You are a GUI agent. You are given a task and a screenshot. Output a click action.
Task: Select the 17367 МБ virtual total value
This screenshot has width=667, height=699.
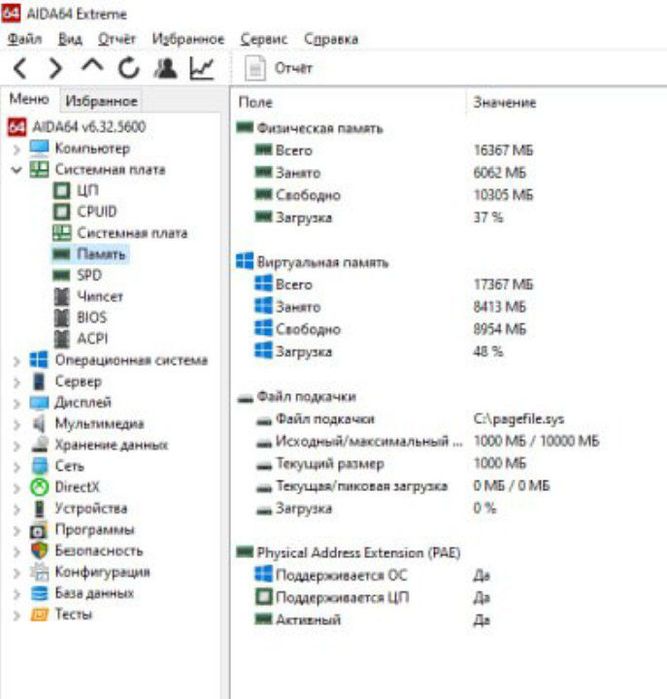[503, 285]
